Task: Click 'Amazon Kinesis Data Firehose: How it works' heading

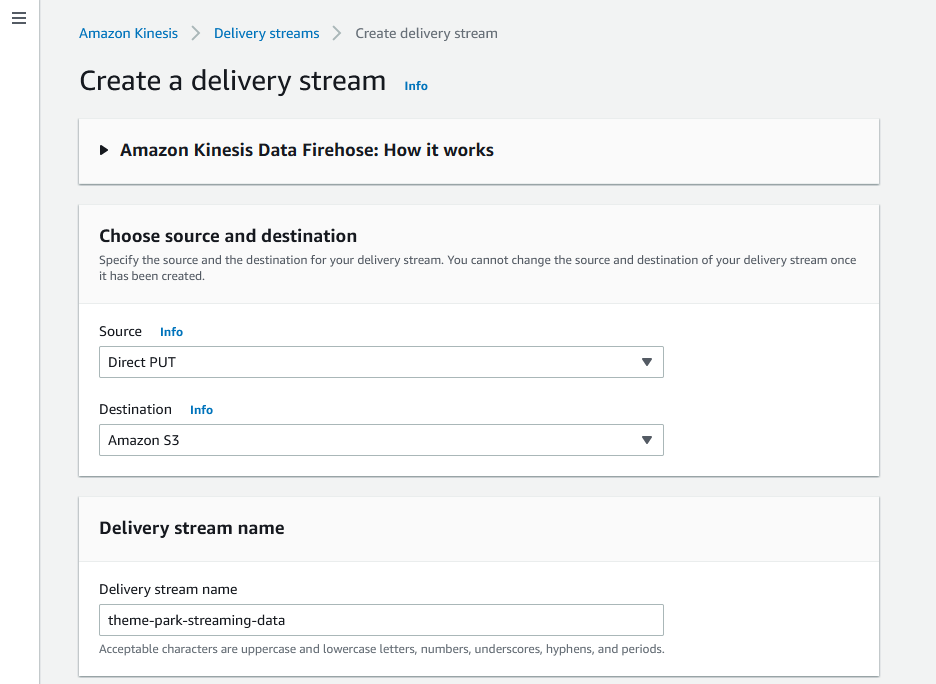Action: point(307,150)
